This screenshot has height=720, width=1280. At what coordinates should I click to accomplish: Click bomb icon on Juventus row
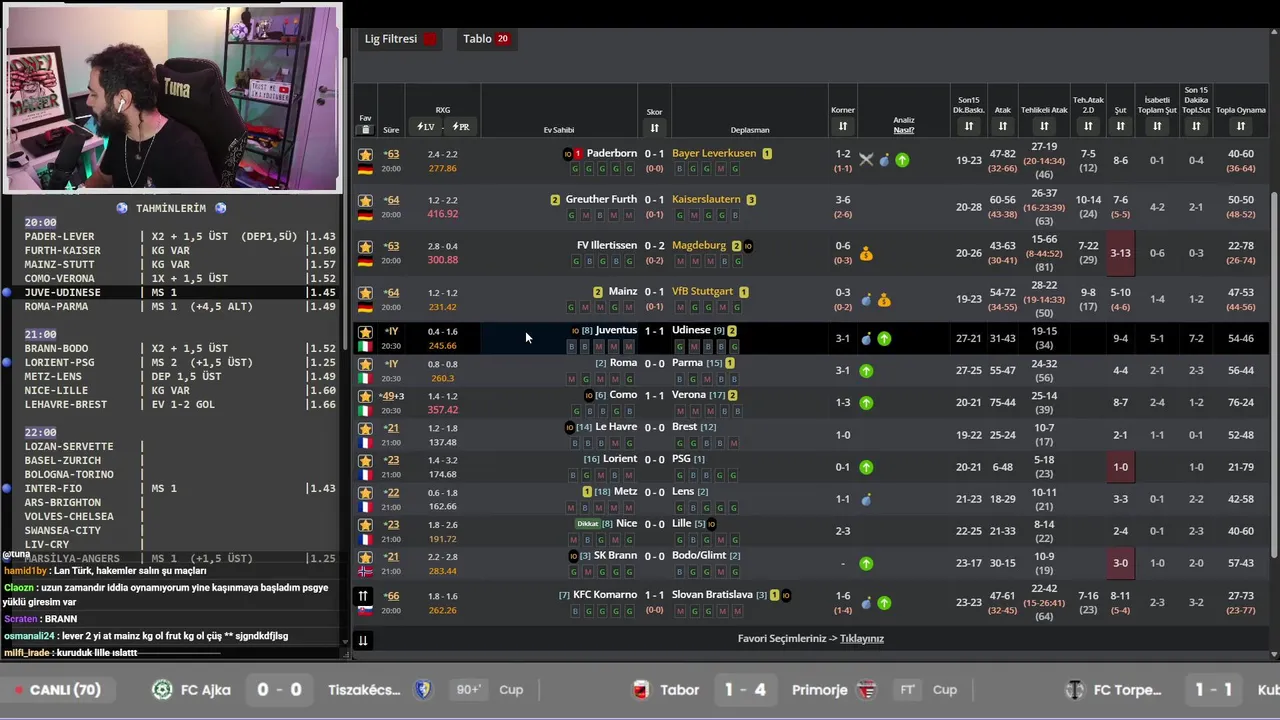click(x=866, y=339)
